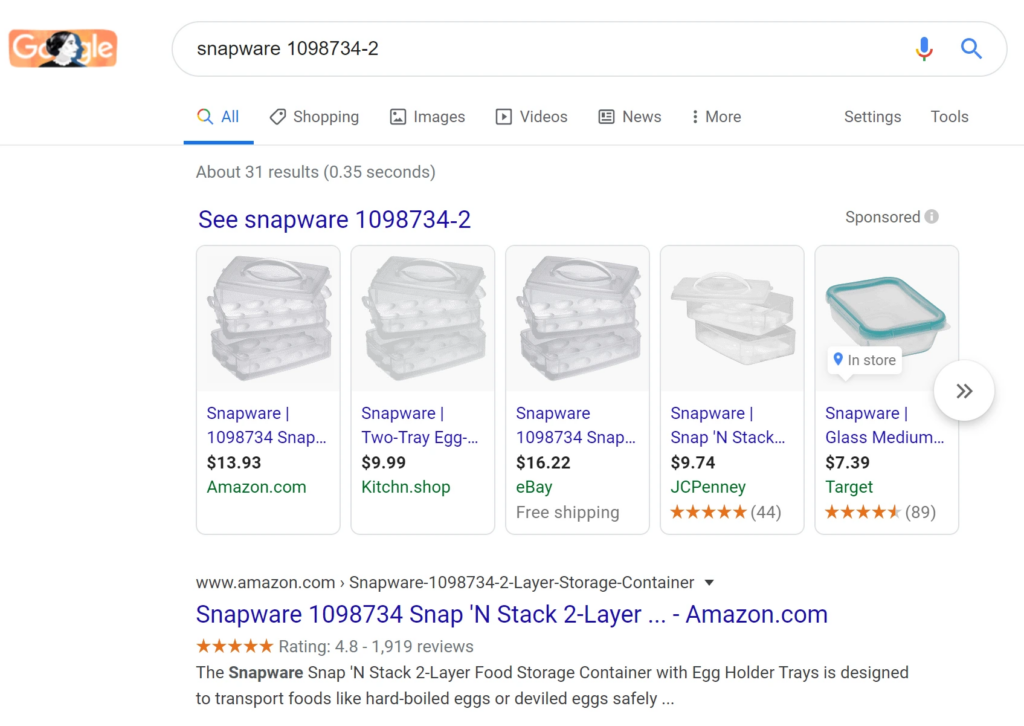Click the right arrow to see more products

coord(963,390)
